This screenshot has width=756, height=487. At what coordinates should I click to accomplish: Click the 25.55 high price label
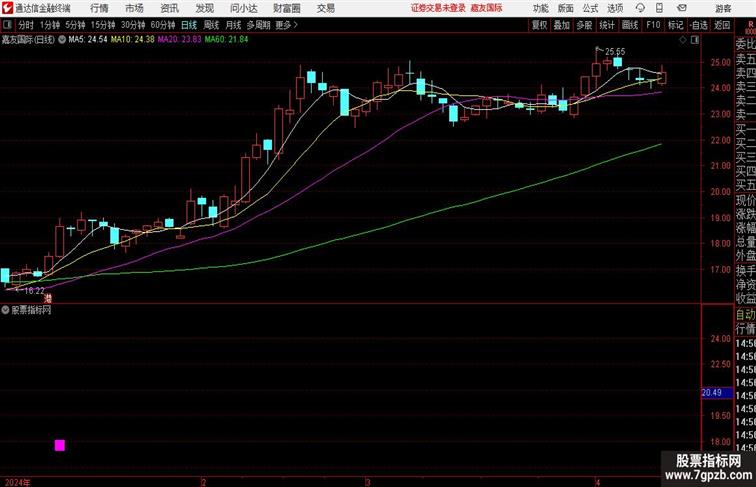tap(615, 51)
